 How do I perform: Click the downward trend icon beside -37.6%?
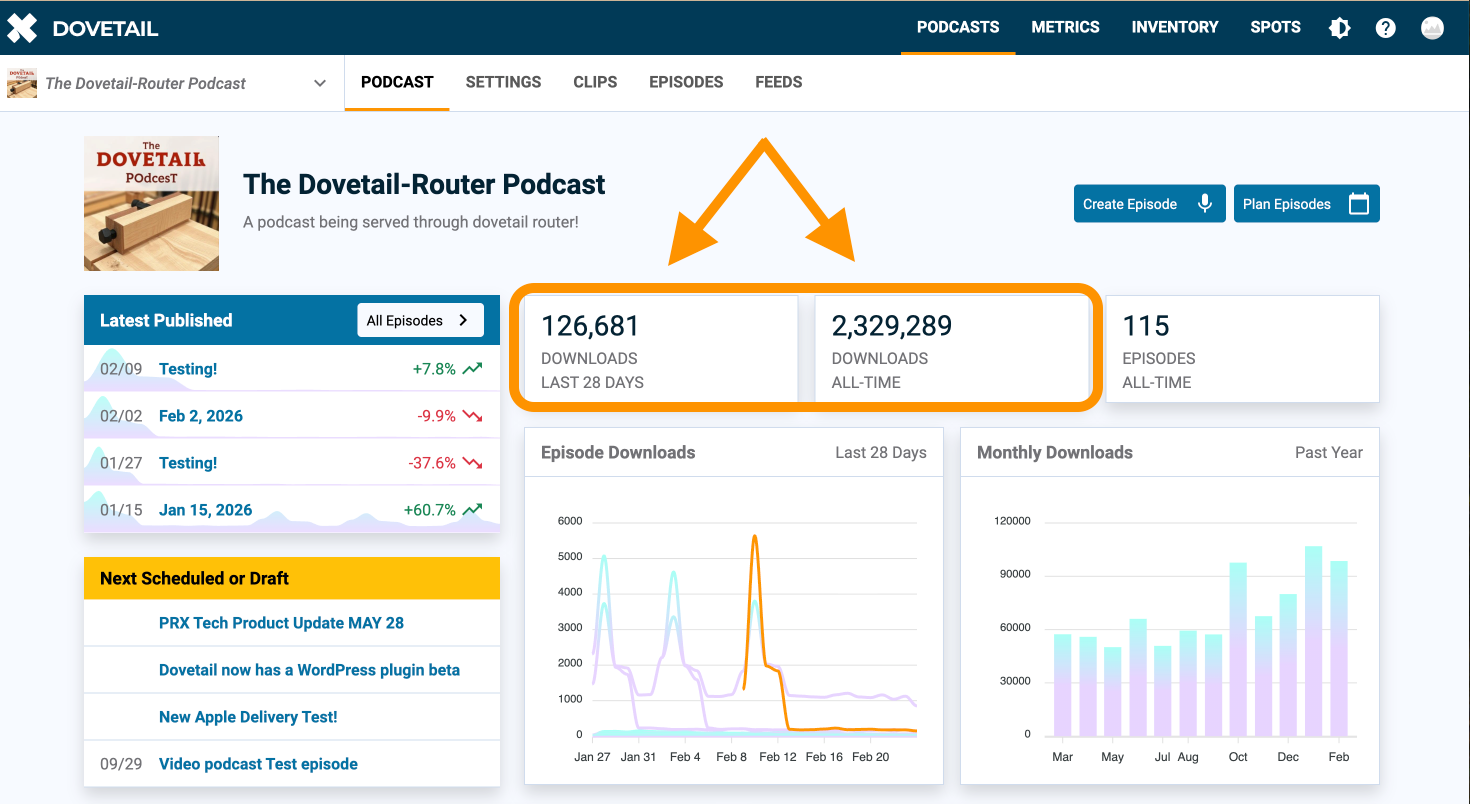pyautogui.click(x=472, y=463)
